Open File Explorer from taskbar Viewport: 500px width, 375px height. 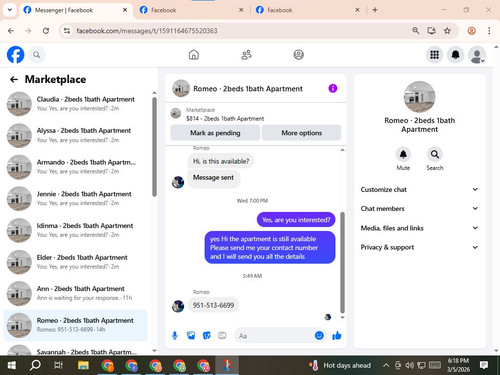coord(83,365)
